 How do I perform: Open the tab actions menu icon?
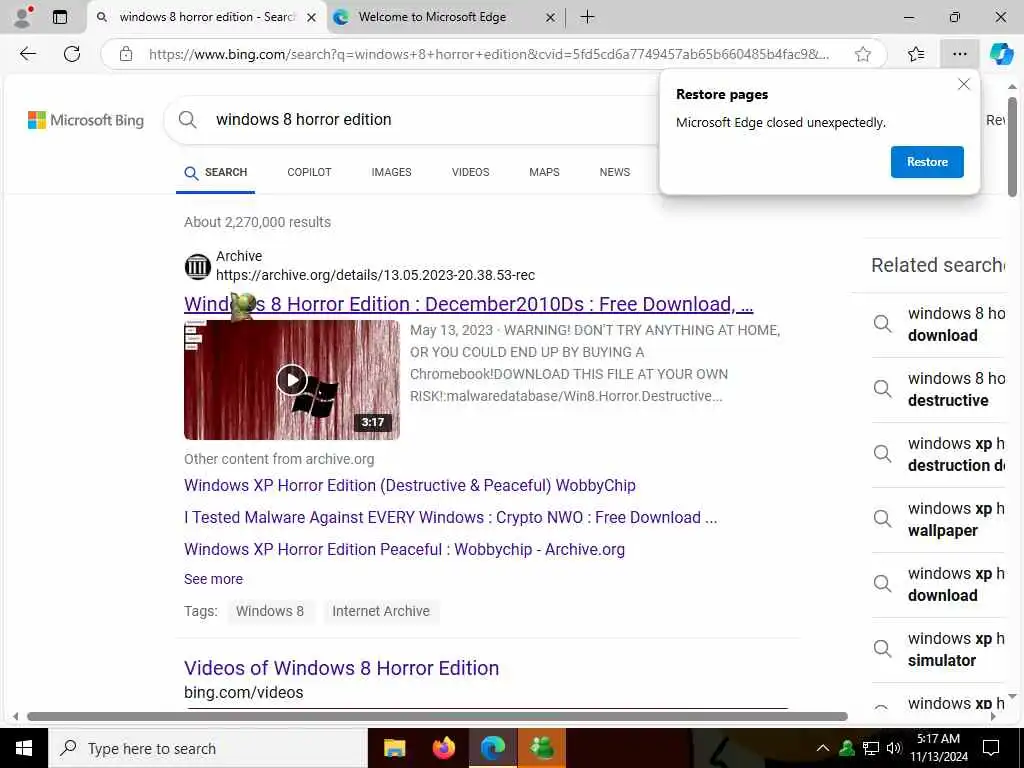tap(60, 17)
